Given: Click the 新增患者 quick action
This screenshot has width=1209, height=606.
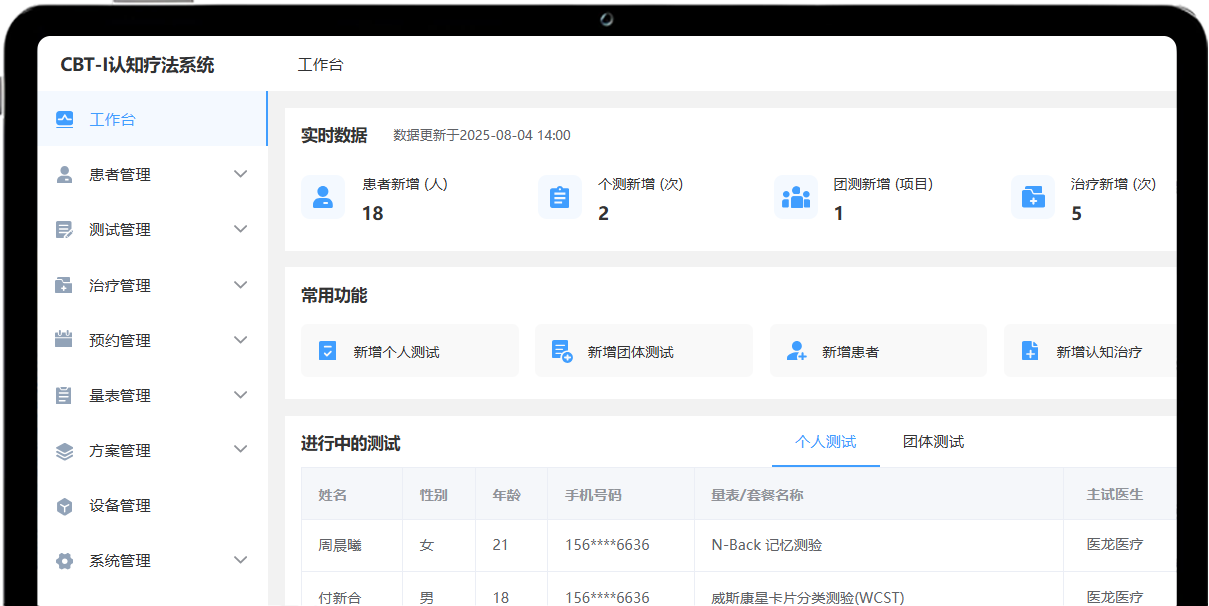Looking at the screenshot, I should (877, 351).
